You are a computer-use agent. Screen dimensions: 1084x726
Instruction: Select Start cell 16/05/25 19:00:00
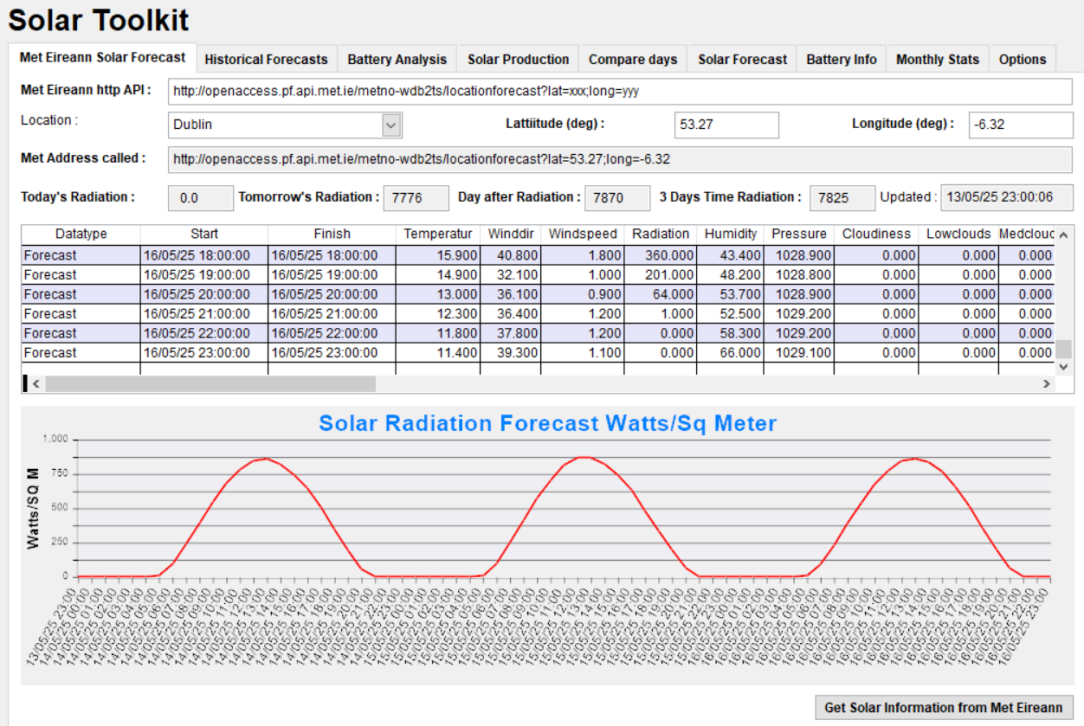point(204,274)
